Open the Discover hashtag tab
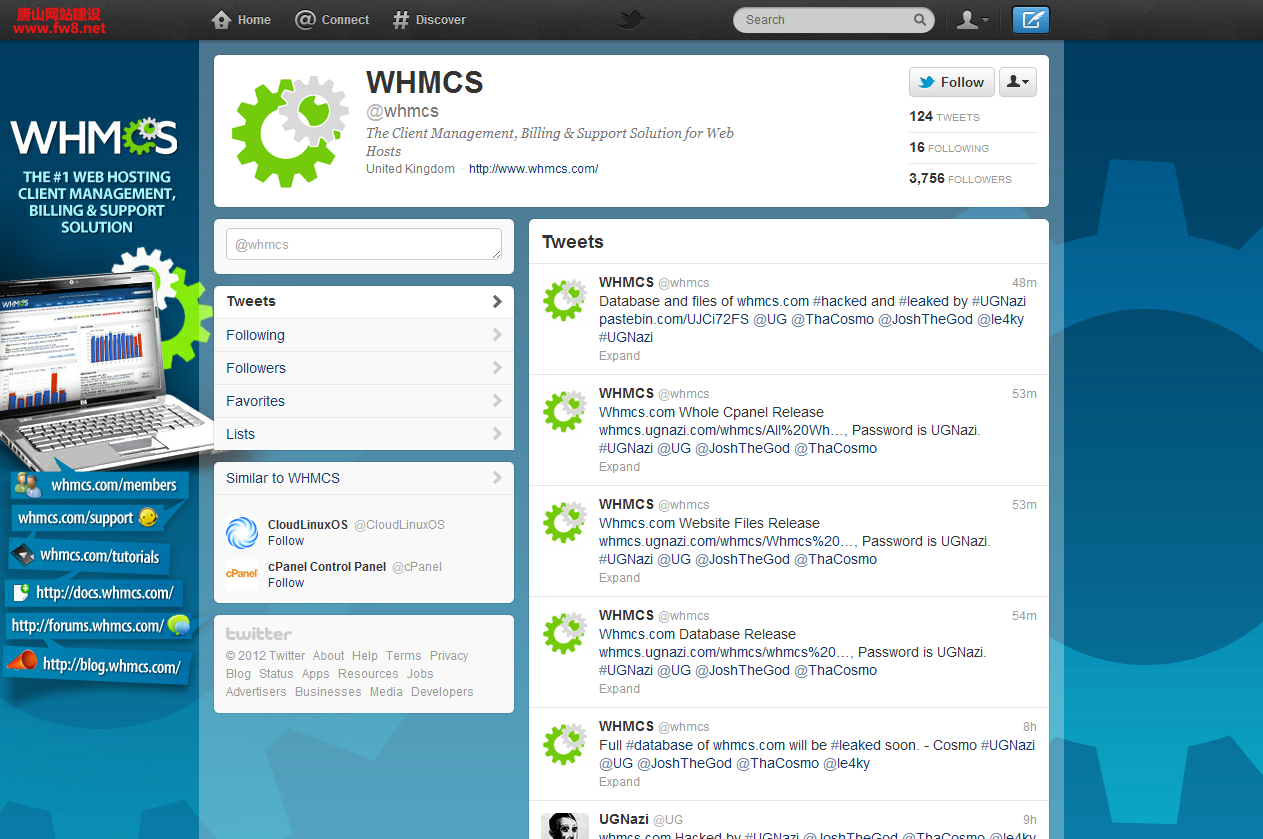 [x=429, y=20]
